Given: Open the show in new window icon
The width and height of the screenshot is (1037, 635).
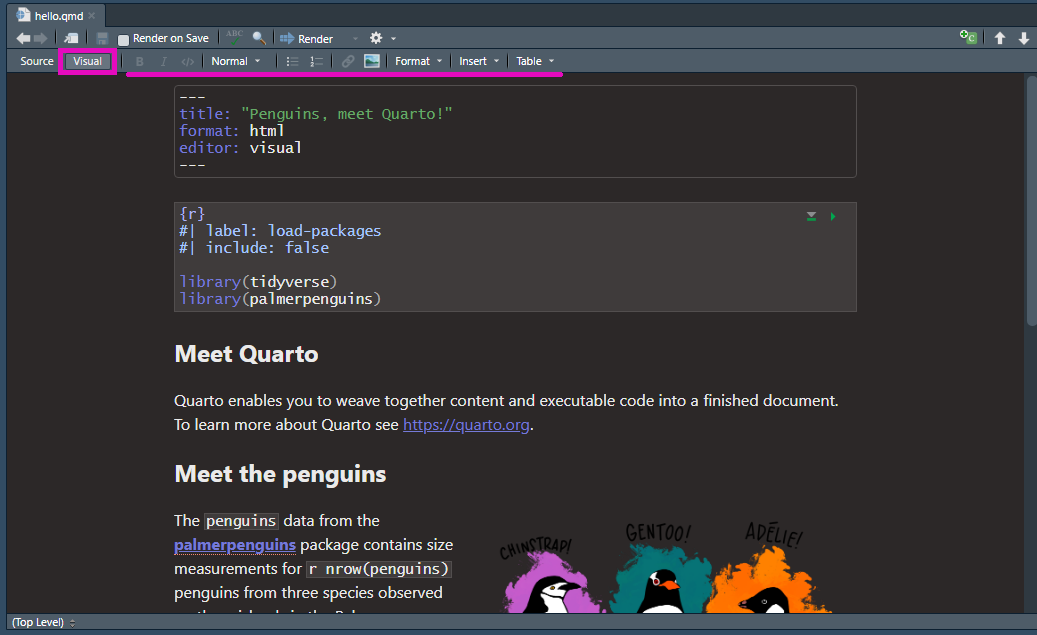Looking at the screenshot, I should (72, 38).
